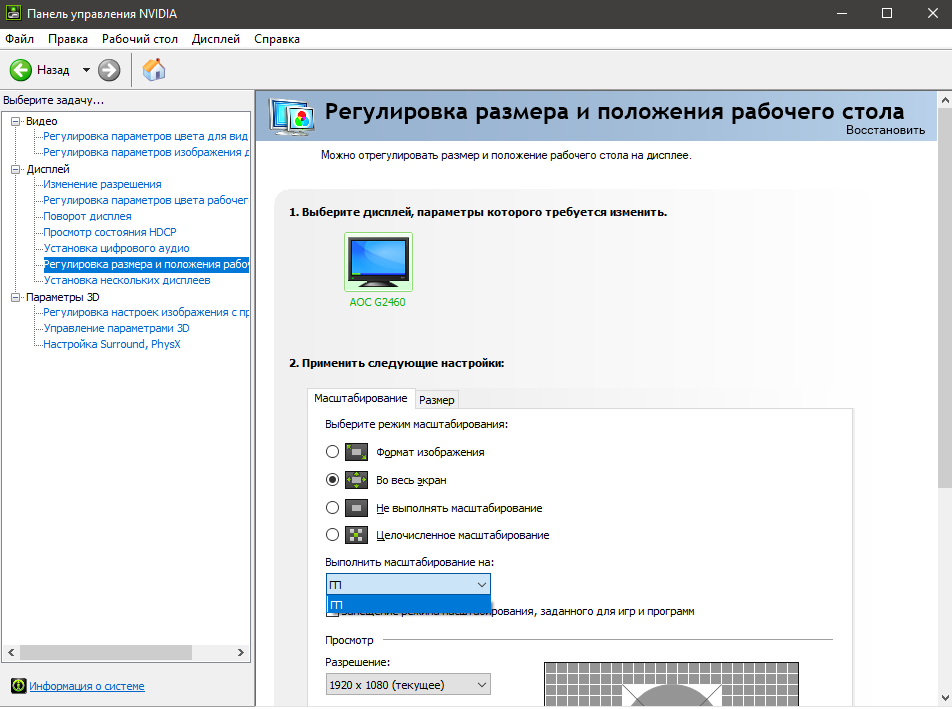Open Установка цифрового аудио in the tree
The height and width of the screenshot is (709, 952).
click(x=116, y=248)
